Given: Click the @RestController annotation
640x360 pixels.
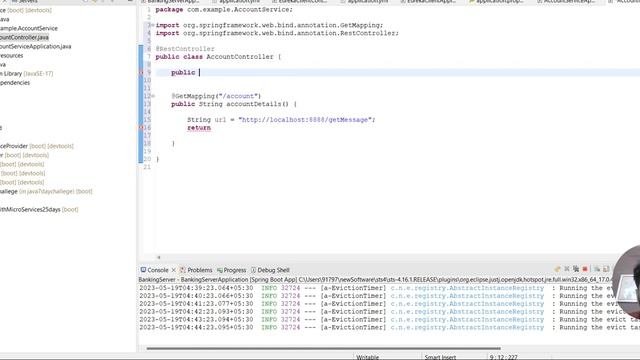Looking at the screenshot, I should pyautogui.click(x=185, y=49).
